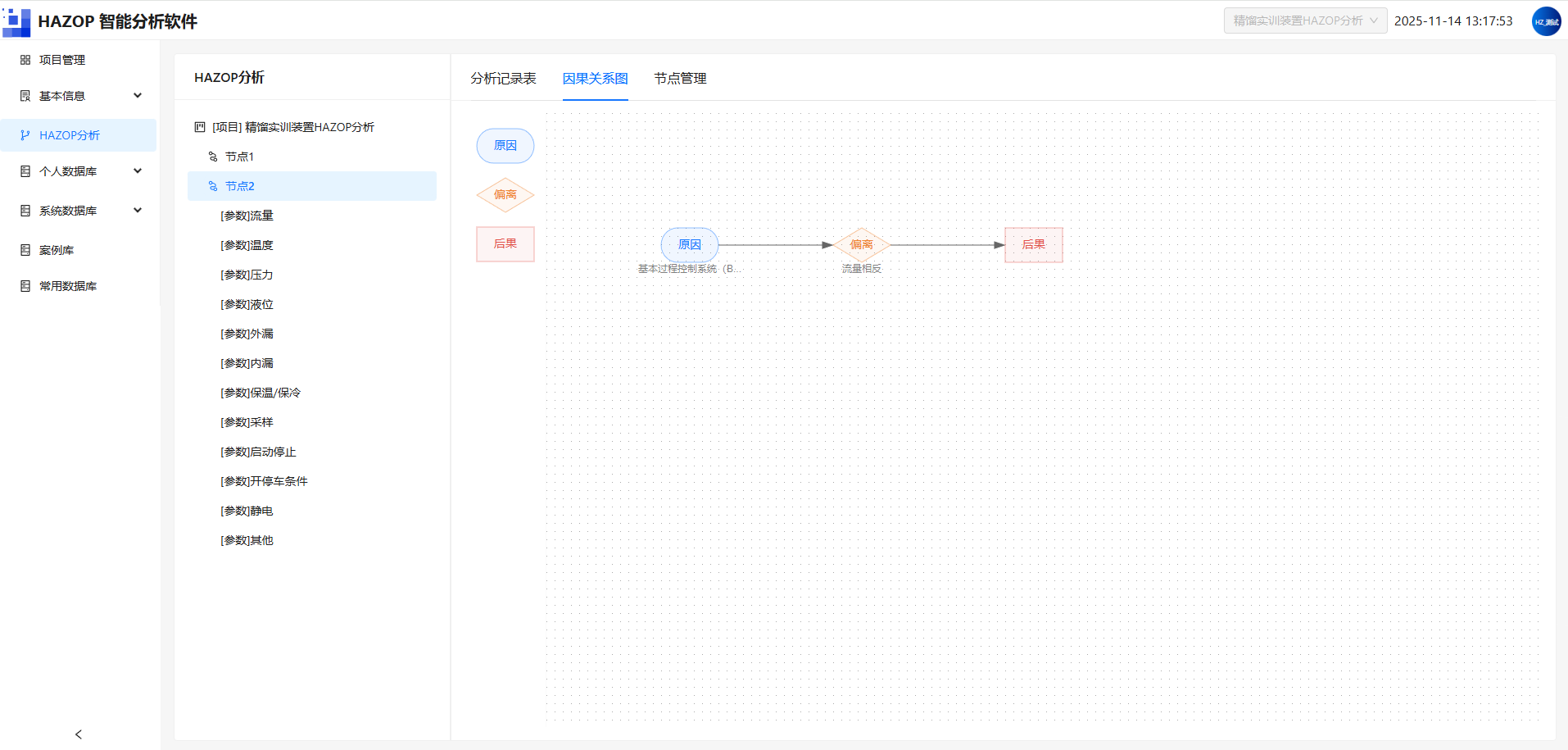Click the HAZOP software logo icon
Image resolution: width=1568 pixels, height=750 pixels.
tap(16, 22)
